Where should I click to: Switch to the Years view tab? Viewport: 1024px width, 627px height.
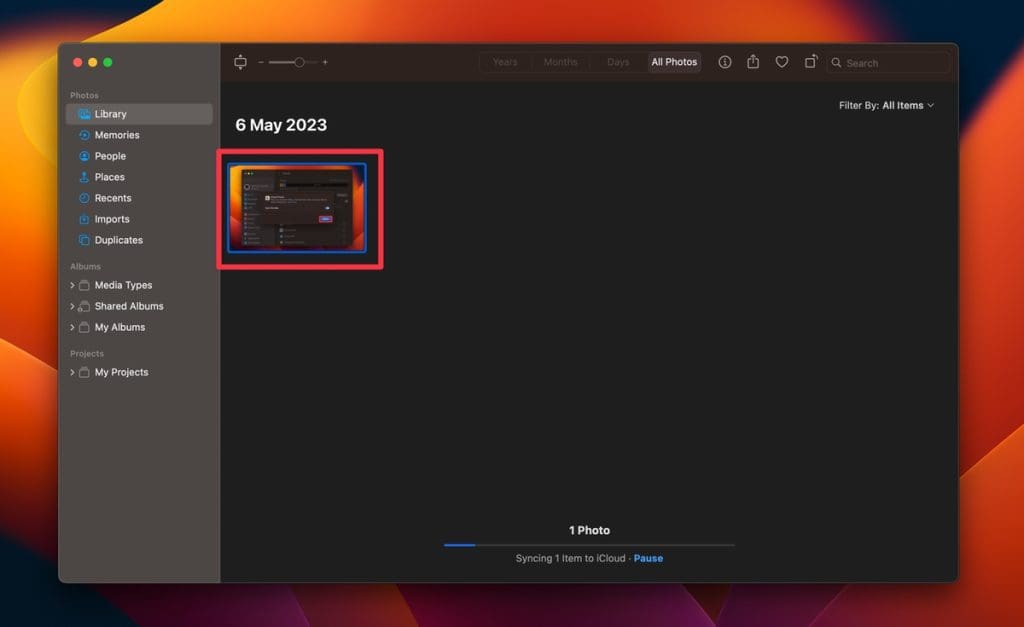click(505, 62)
